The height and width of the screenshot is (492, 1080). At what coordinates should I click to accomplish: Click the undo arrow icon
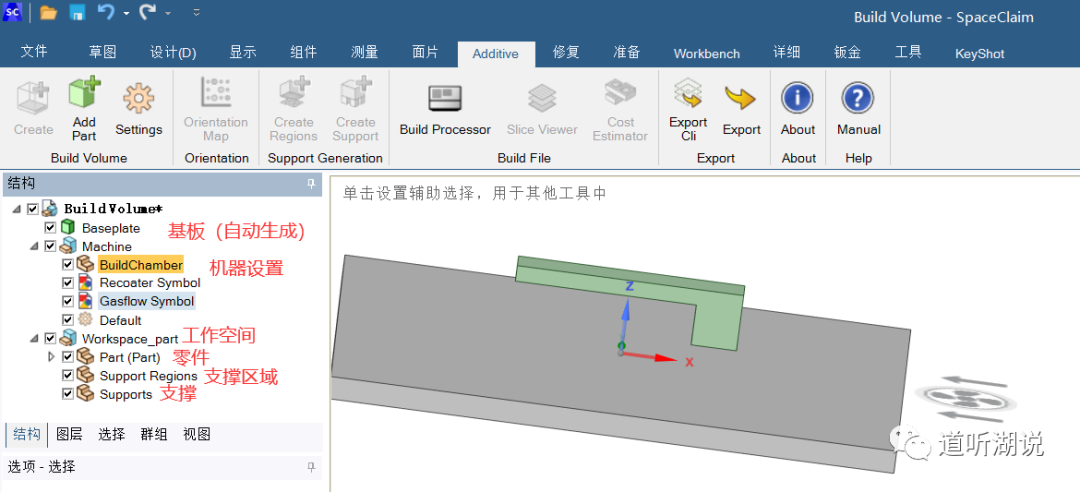[105, 12]
